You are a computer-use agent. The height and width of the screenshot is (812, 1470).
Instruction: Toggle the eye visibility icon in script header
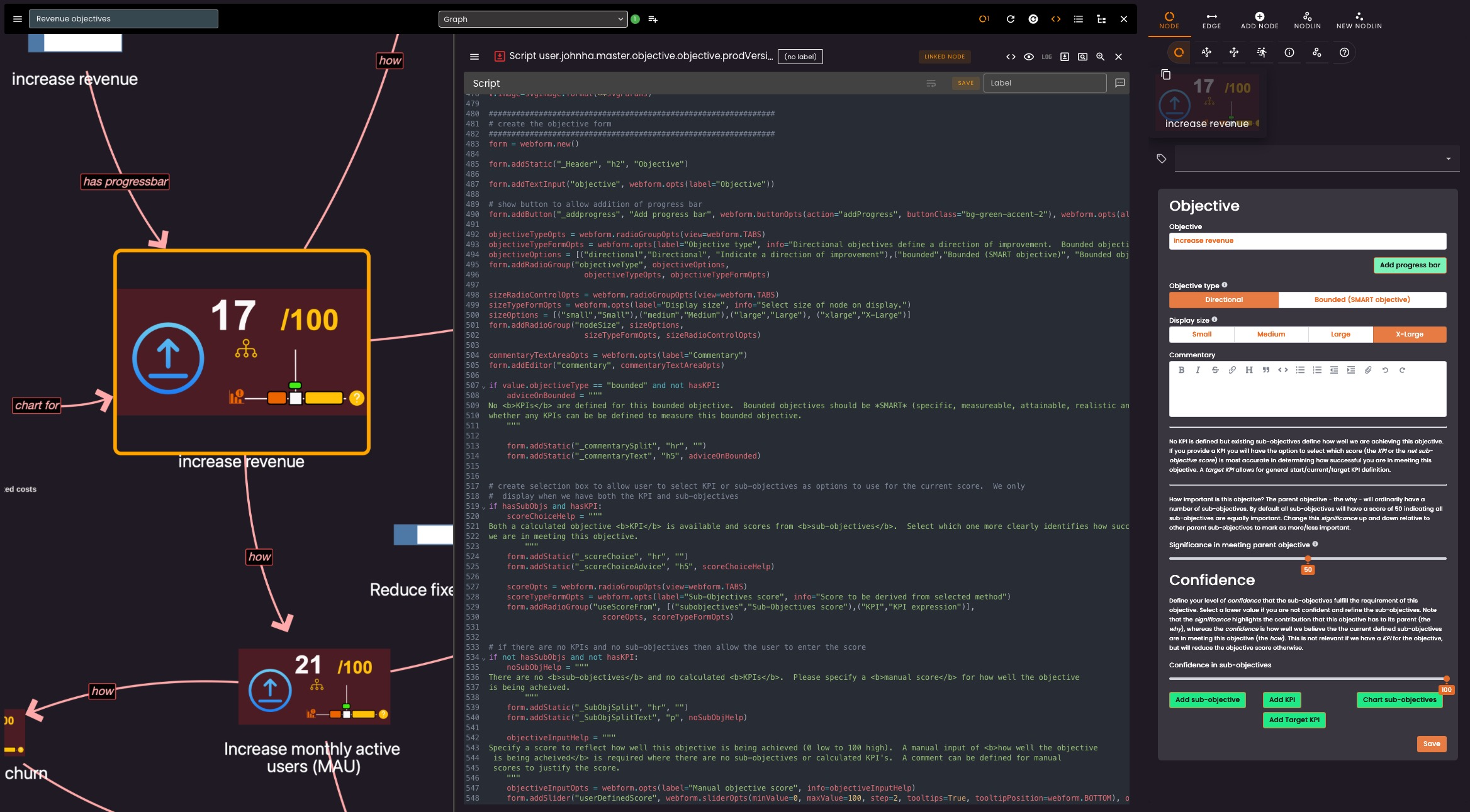(x=1028, y=57)
